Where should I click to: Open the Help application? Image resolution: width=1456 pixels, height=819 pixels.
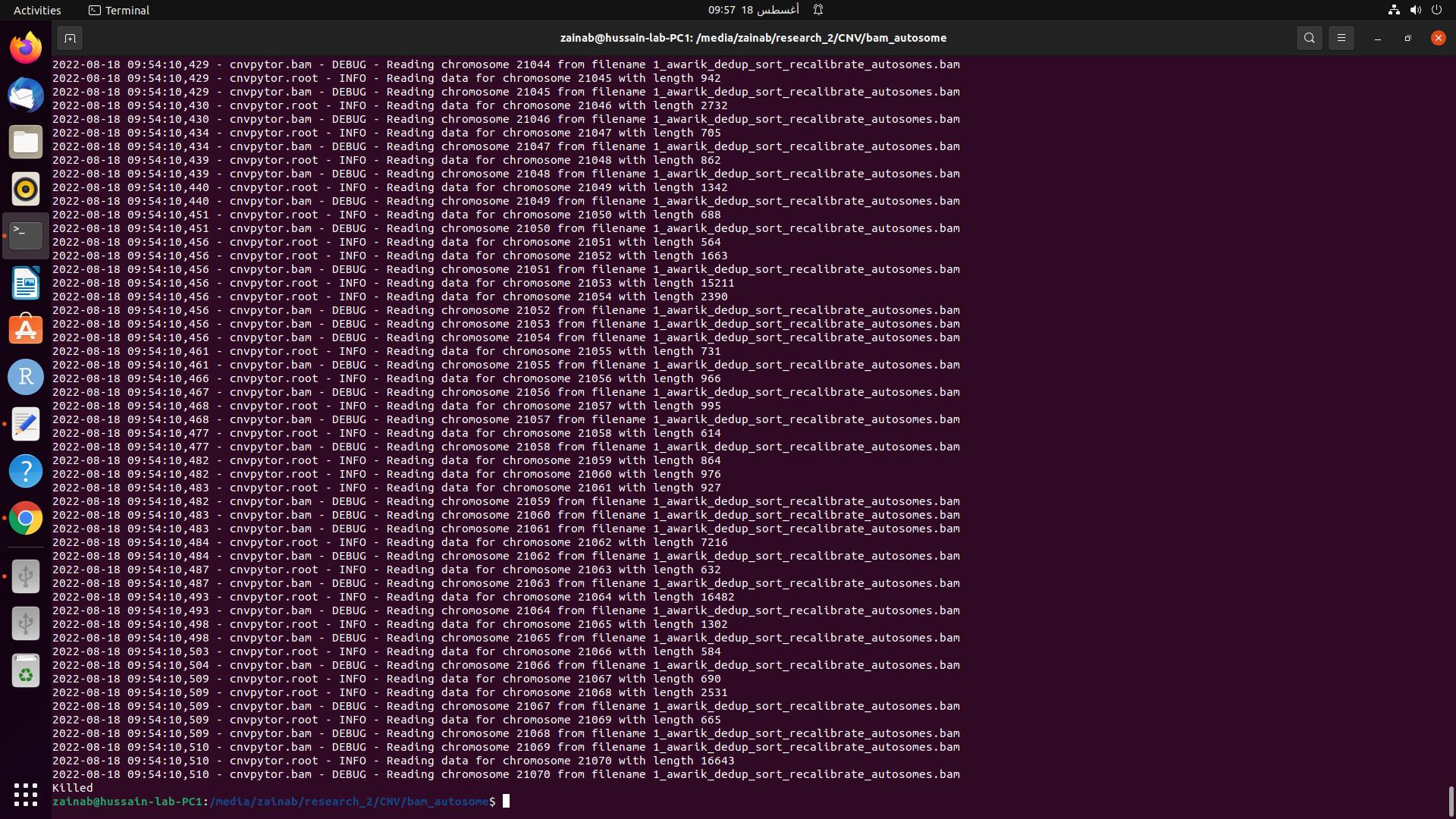pyautogui.click(x=25, y=471)
